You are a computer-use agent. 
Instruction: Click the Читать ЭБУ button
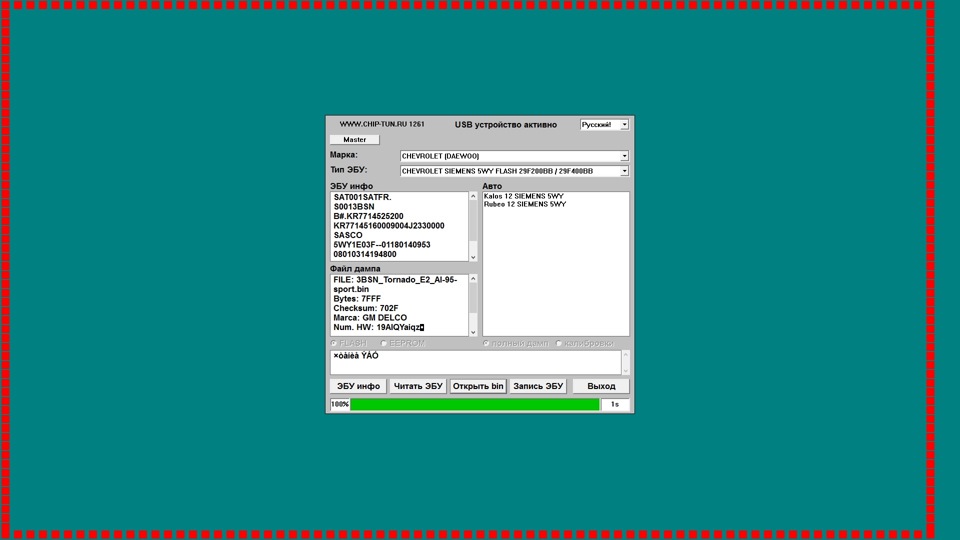tap(418, 386)
